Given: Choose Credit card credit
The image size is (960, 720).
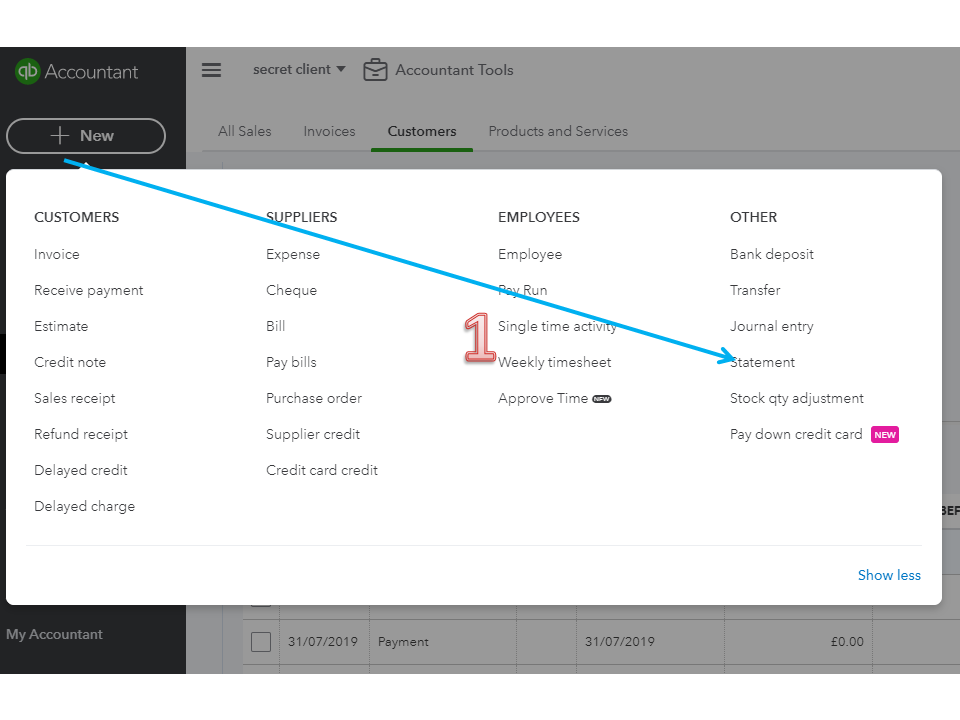Looking at the screenshot, I should (x=322, y=470).
